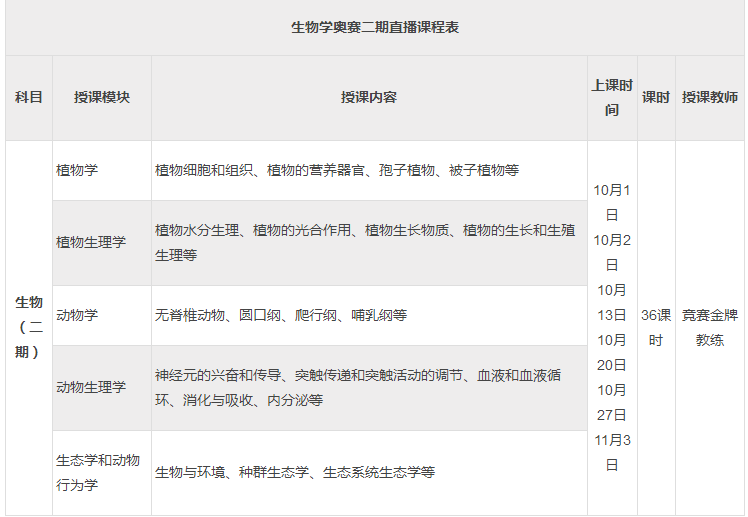Select the 植物细胞和组织 content cell
This screenshot has width=748, height=517.
pyautogui.click(x=337, y=170)
